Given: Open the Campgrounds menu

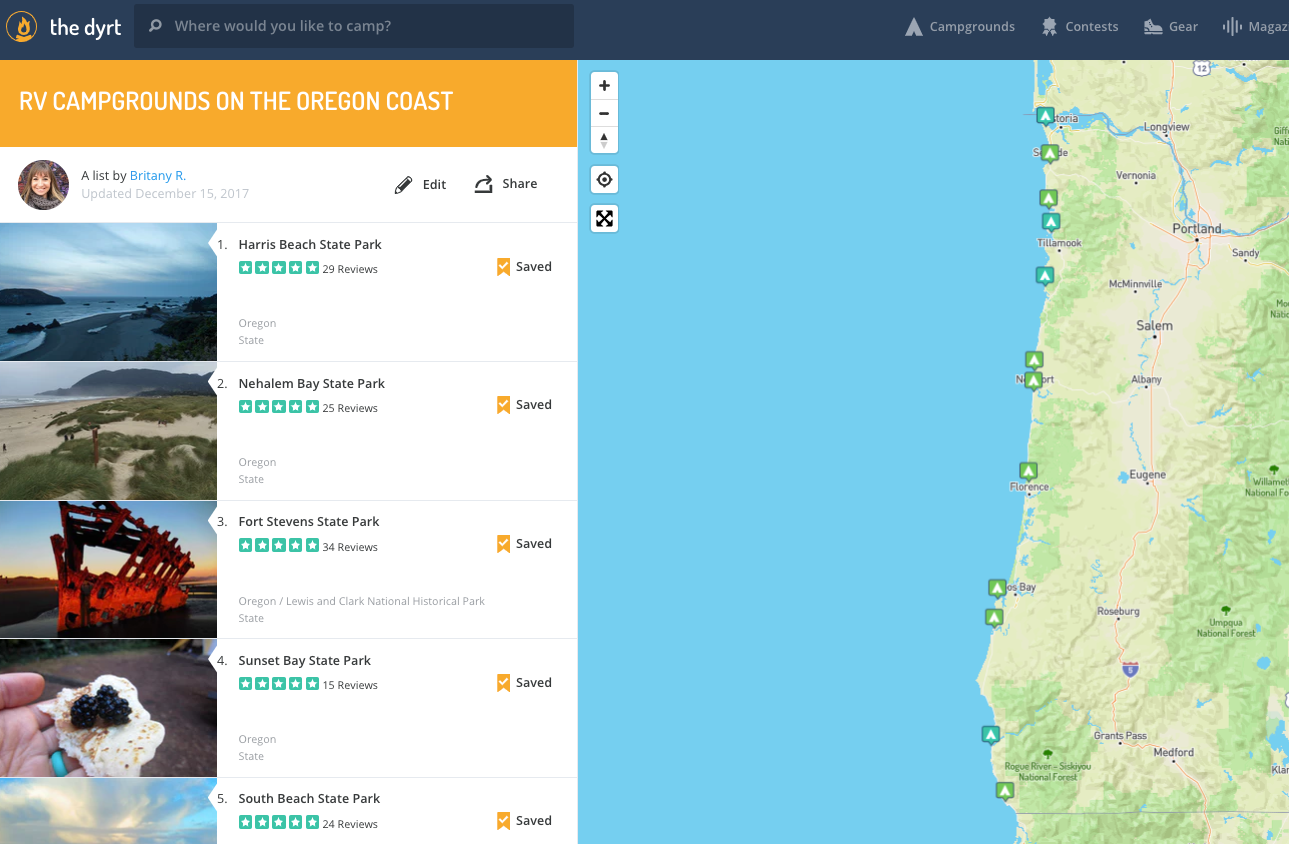Looking at the screenshot, I should tap(960, 27).
